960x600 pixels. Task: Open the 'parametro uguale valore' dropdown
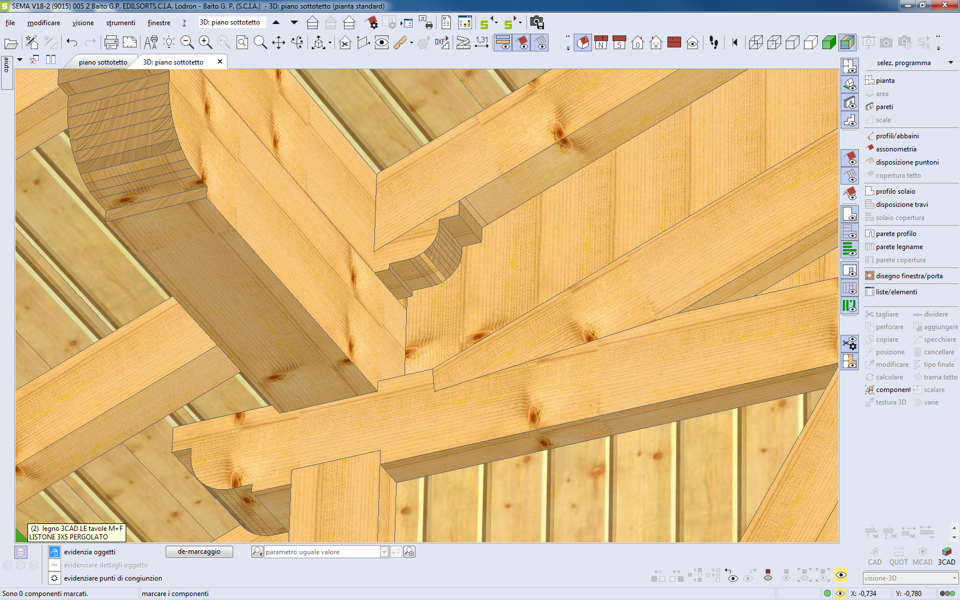click(384, 552)
